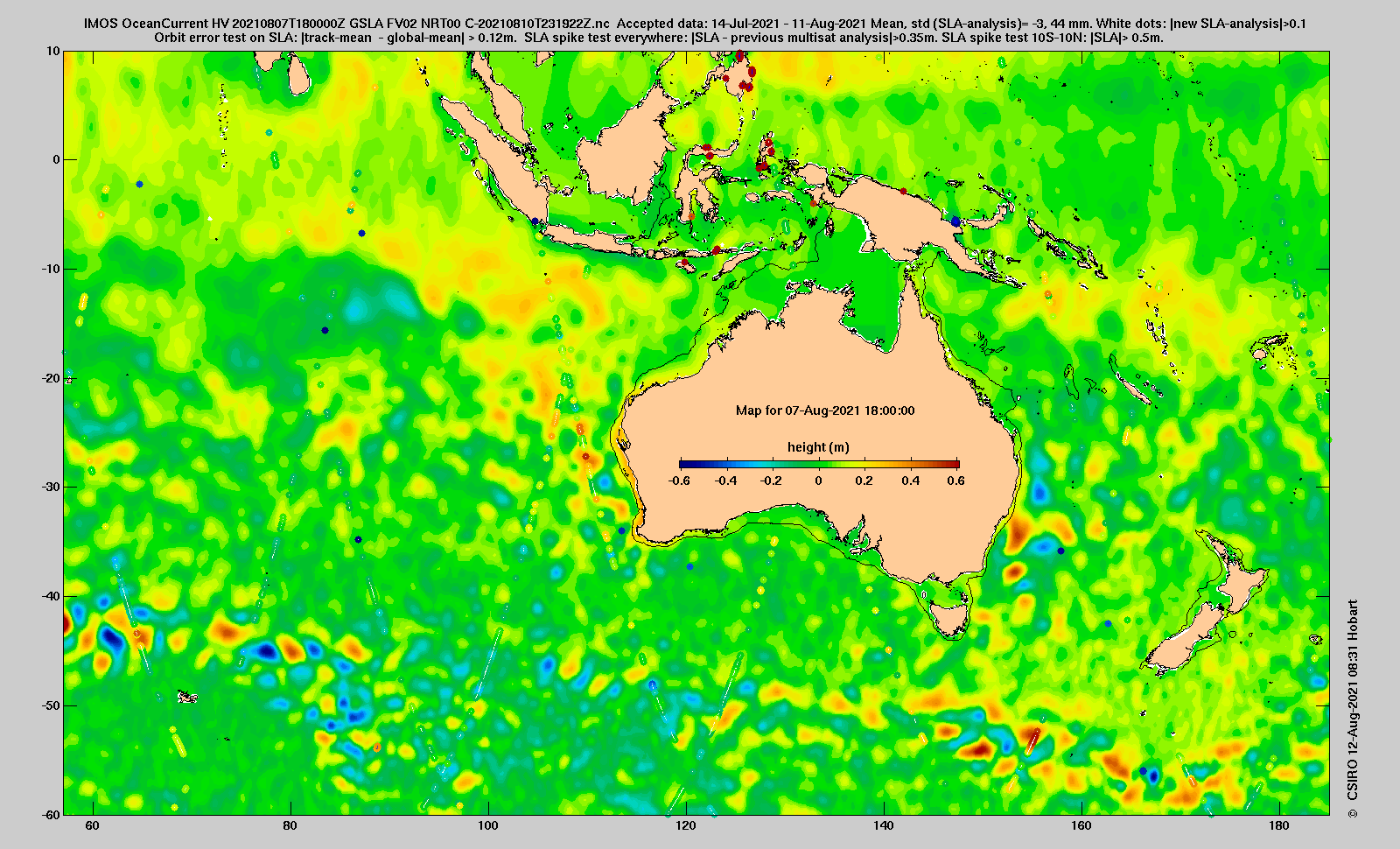Click latitude axis label 10
1400x849 pixels.
(x=54, y=52)
